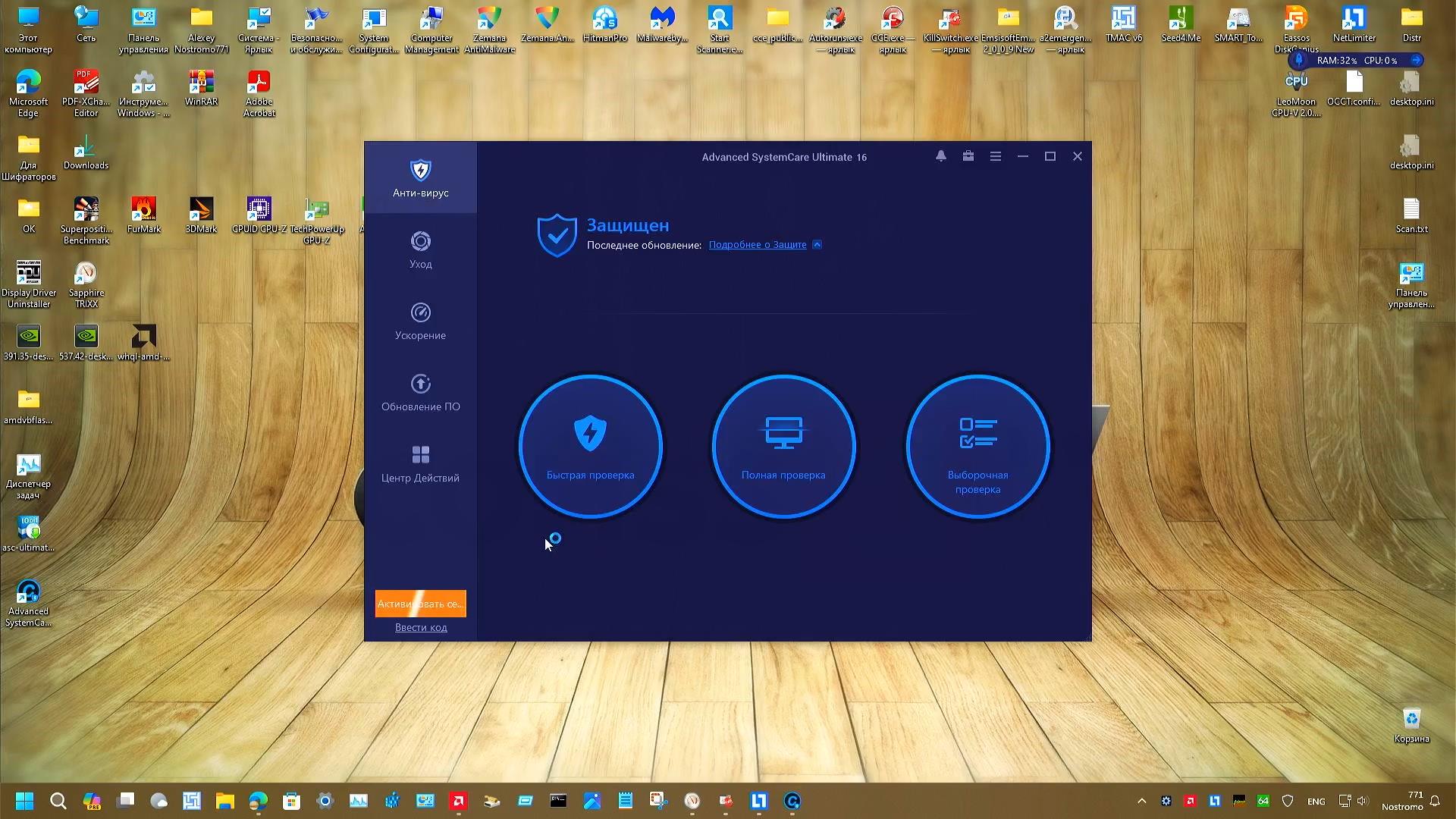Click the Ввести код link

tap(421, 627)
